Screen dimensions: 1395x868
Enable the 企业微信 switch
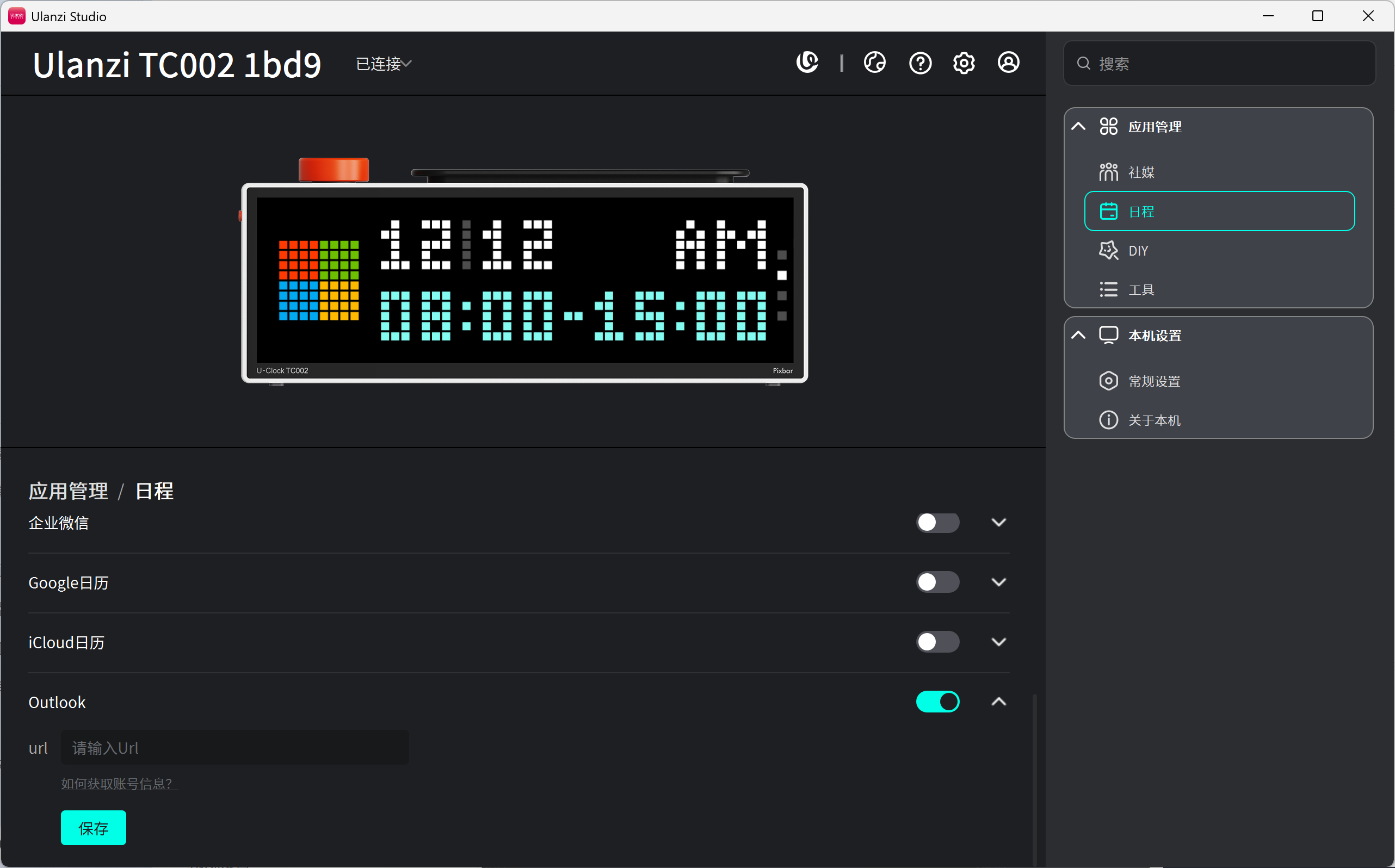[937, 523]
